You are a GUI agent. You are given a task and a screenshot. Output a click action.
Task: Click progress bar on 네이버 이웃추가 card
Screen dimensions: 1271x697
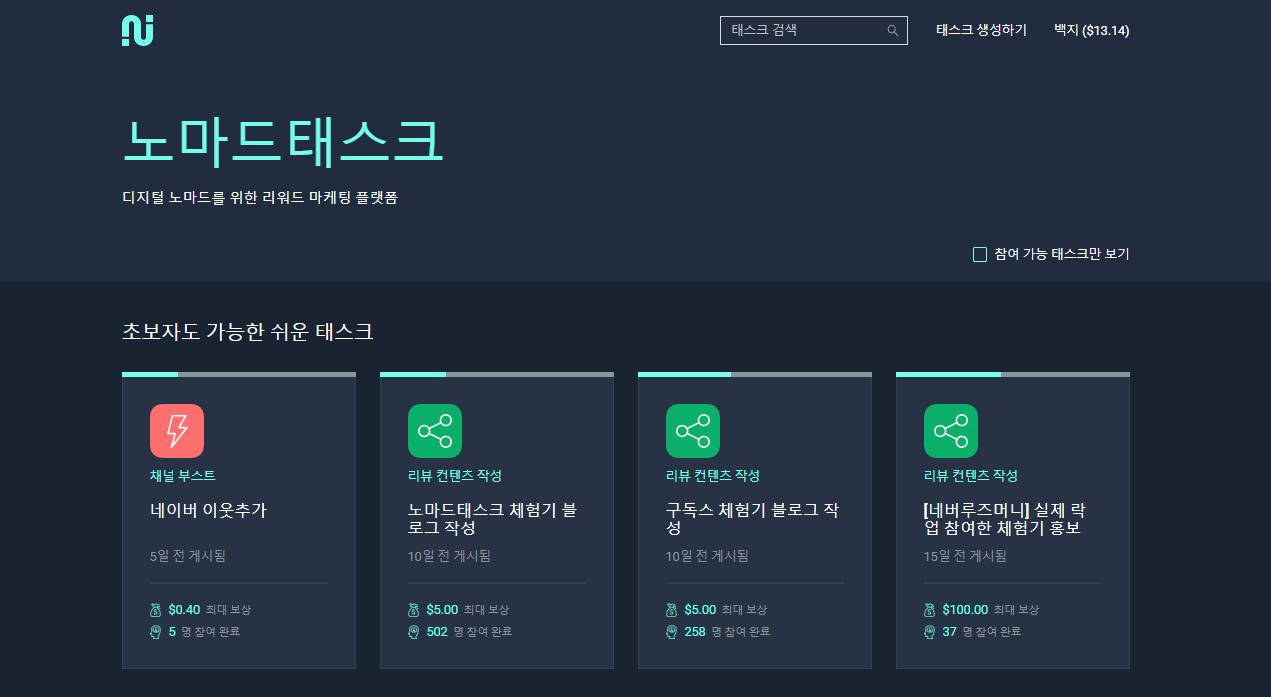(239, 375)
